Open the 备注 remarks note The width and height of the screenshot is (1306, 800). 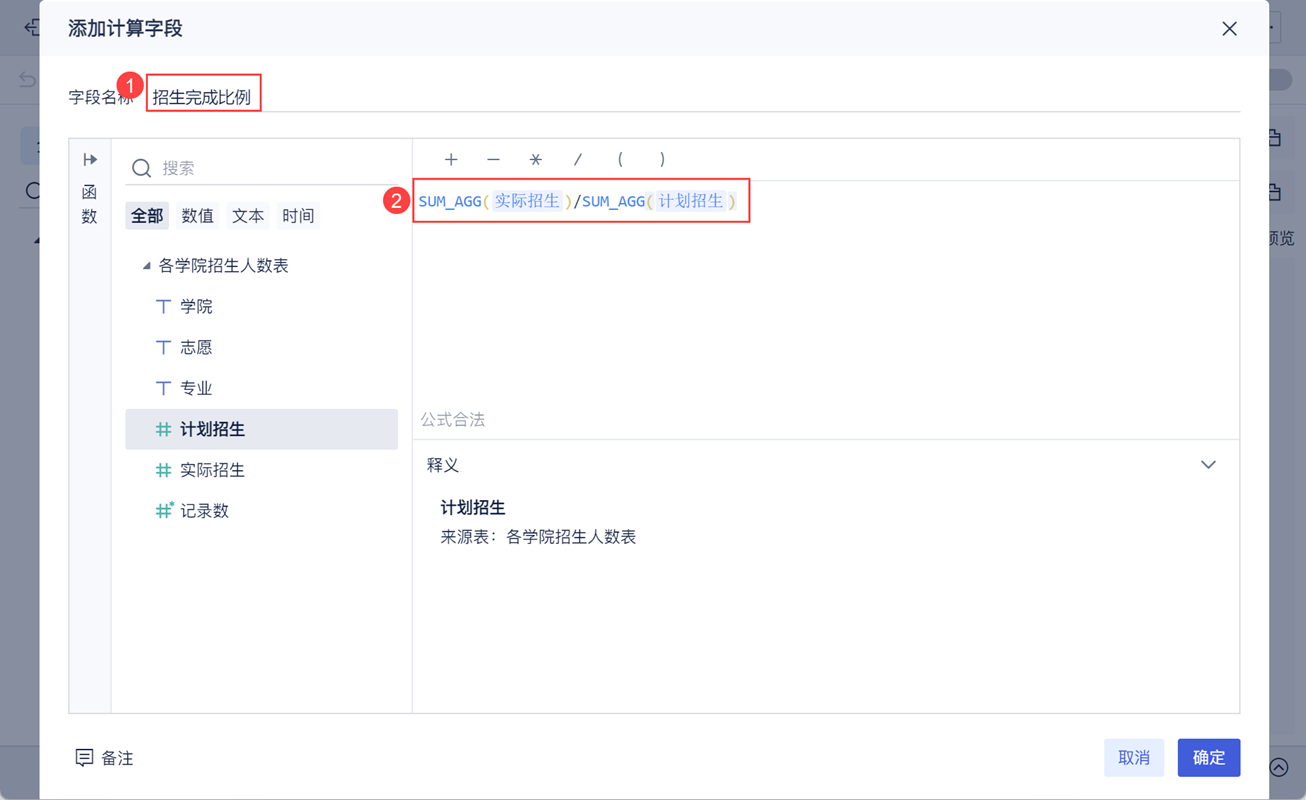point(104,758)
